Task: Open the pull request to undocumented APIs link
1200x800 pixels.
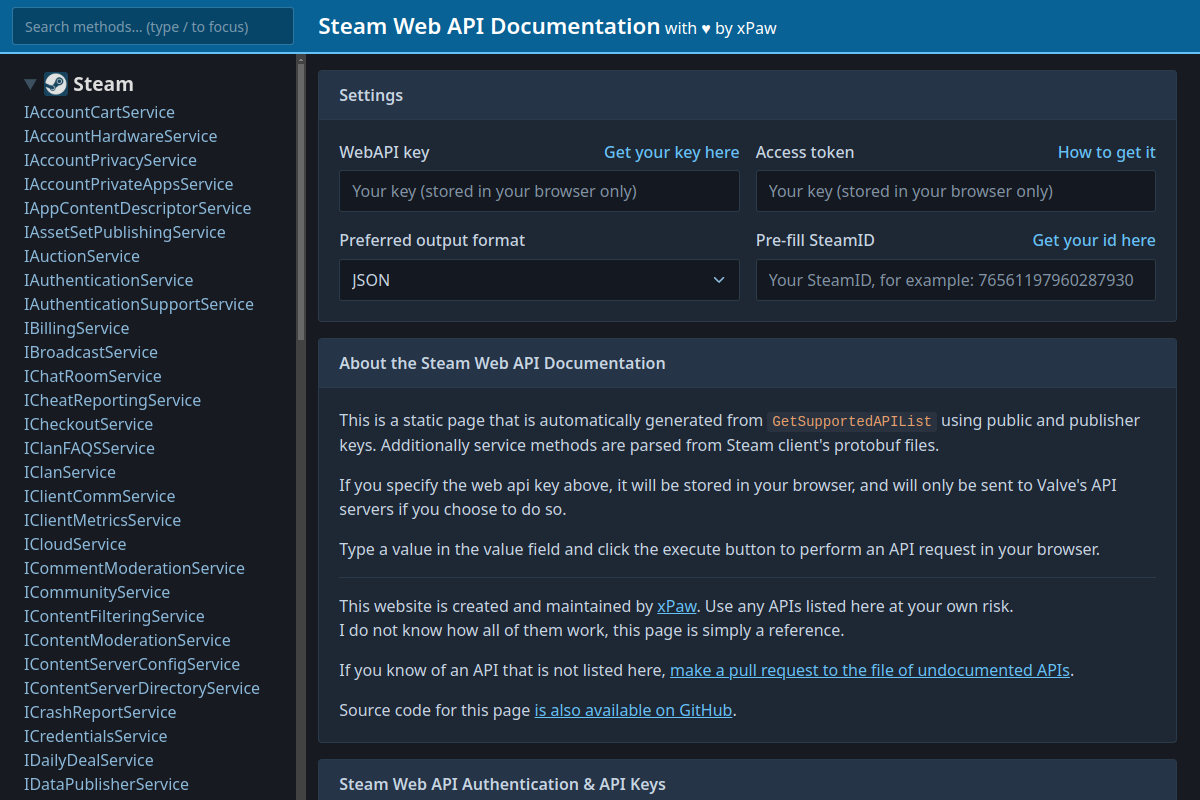Action: [x=871, y=670]
